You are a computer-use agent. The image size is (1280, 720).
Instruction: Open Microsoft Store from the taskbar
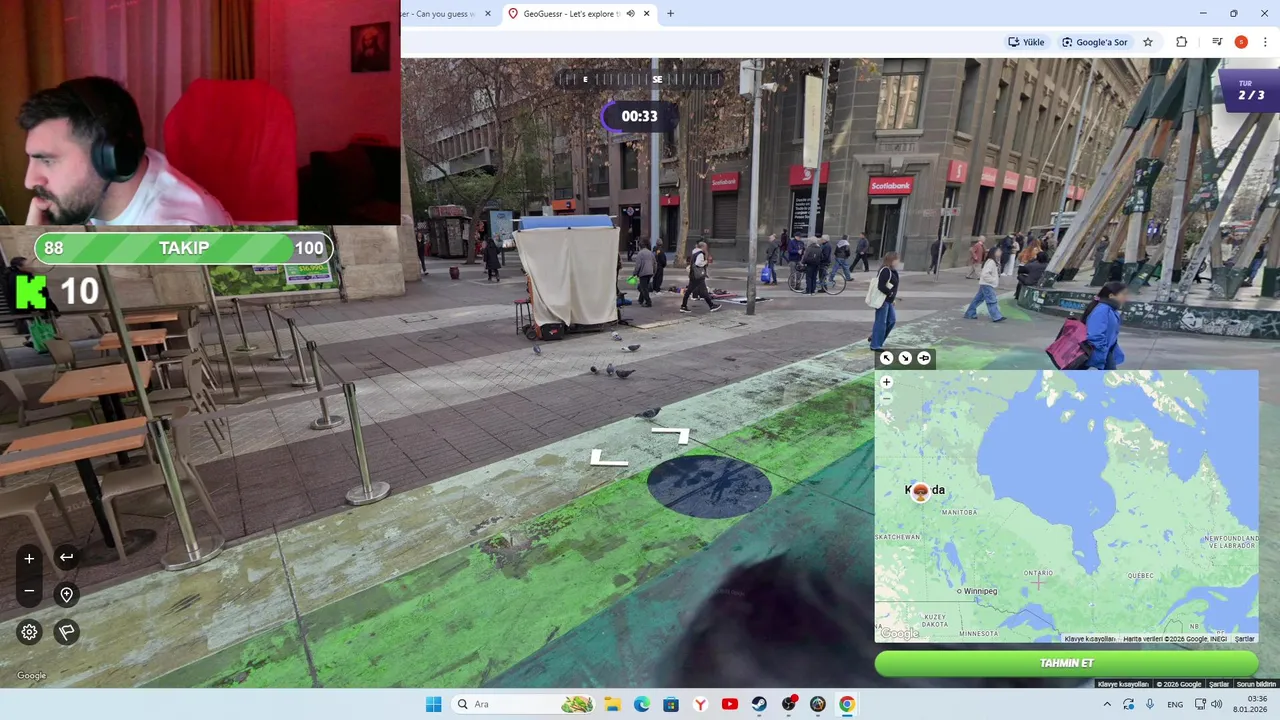coord(671,704)
